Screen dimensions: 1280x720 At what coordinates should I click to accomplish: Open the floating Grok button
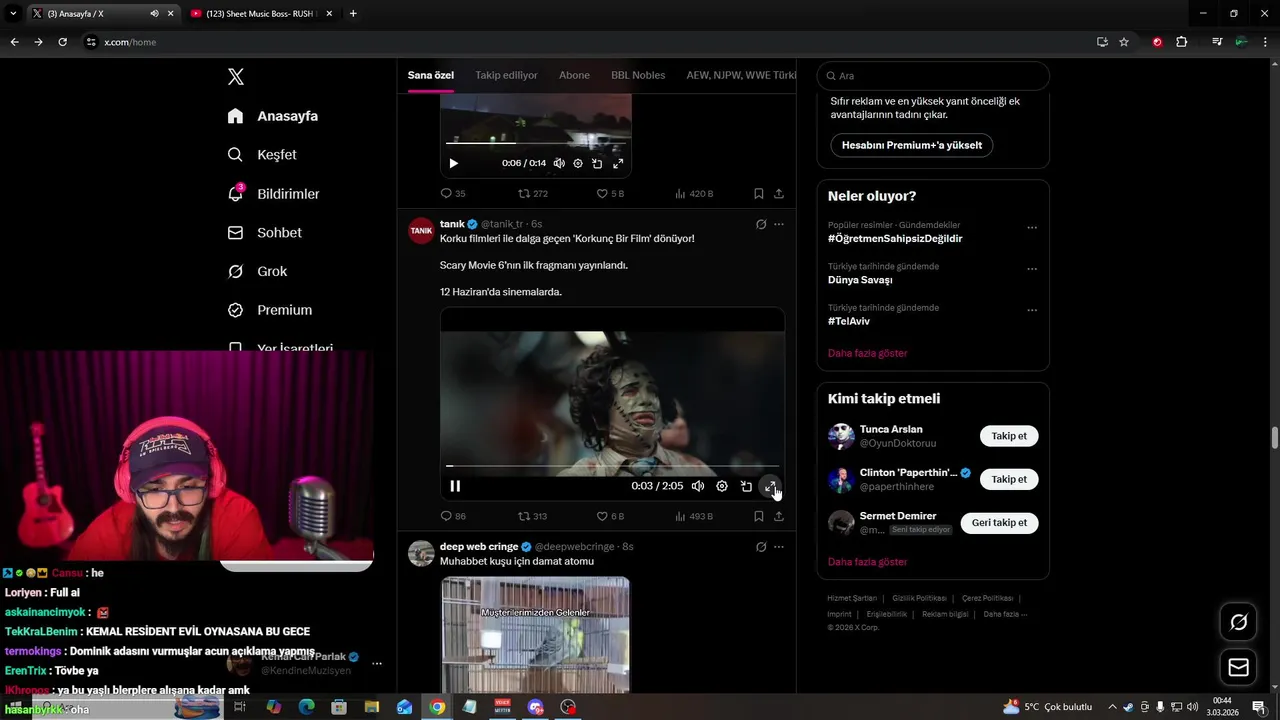pos(1238,622)
